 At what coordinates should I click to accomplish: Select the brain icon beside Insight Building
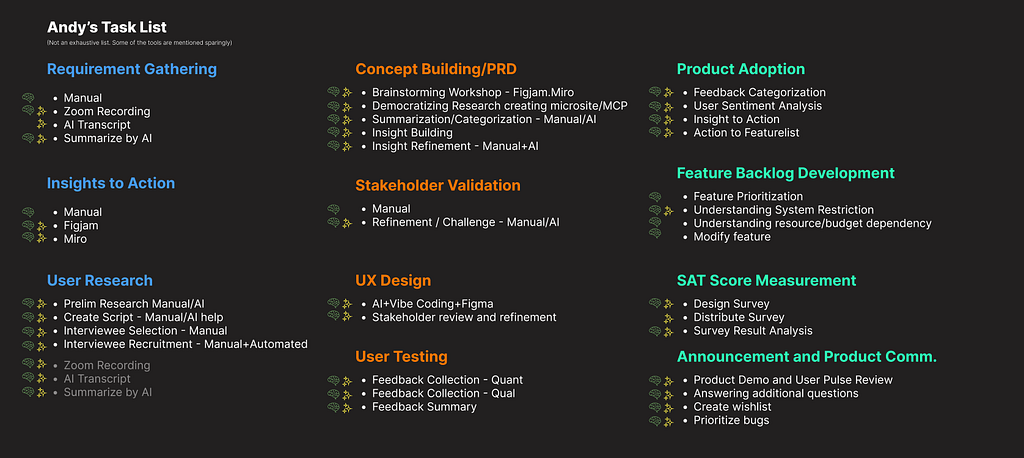click(x=334, y=133)
